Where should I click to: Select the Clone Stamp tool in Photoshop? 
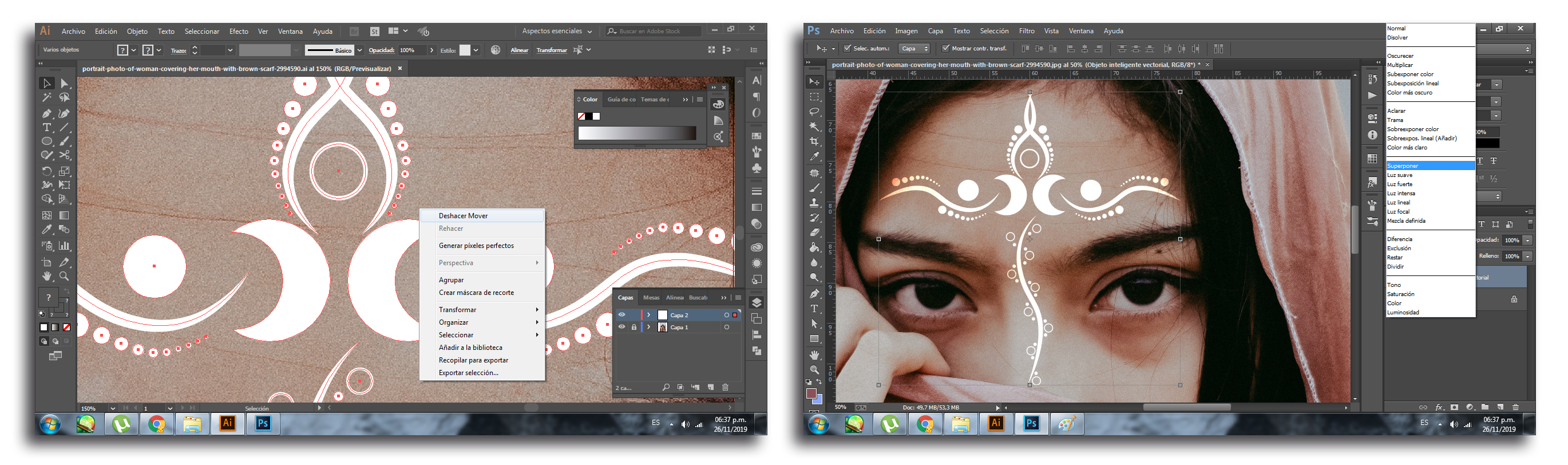click(x=814, y=203)
